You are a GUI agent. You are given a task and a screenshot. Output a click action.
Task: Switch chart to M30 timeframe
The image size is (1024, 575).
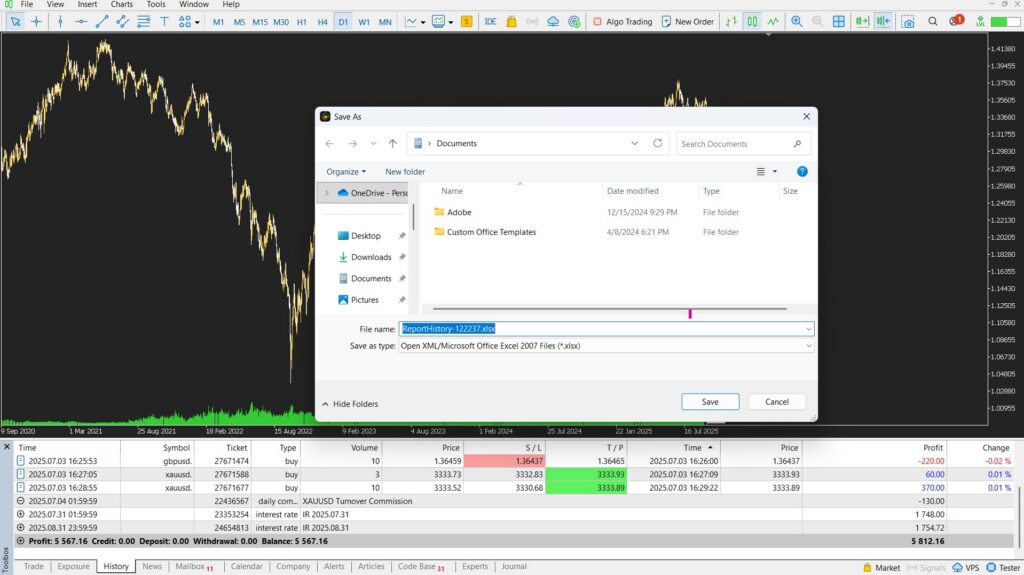(281, 22)
